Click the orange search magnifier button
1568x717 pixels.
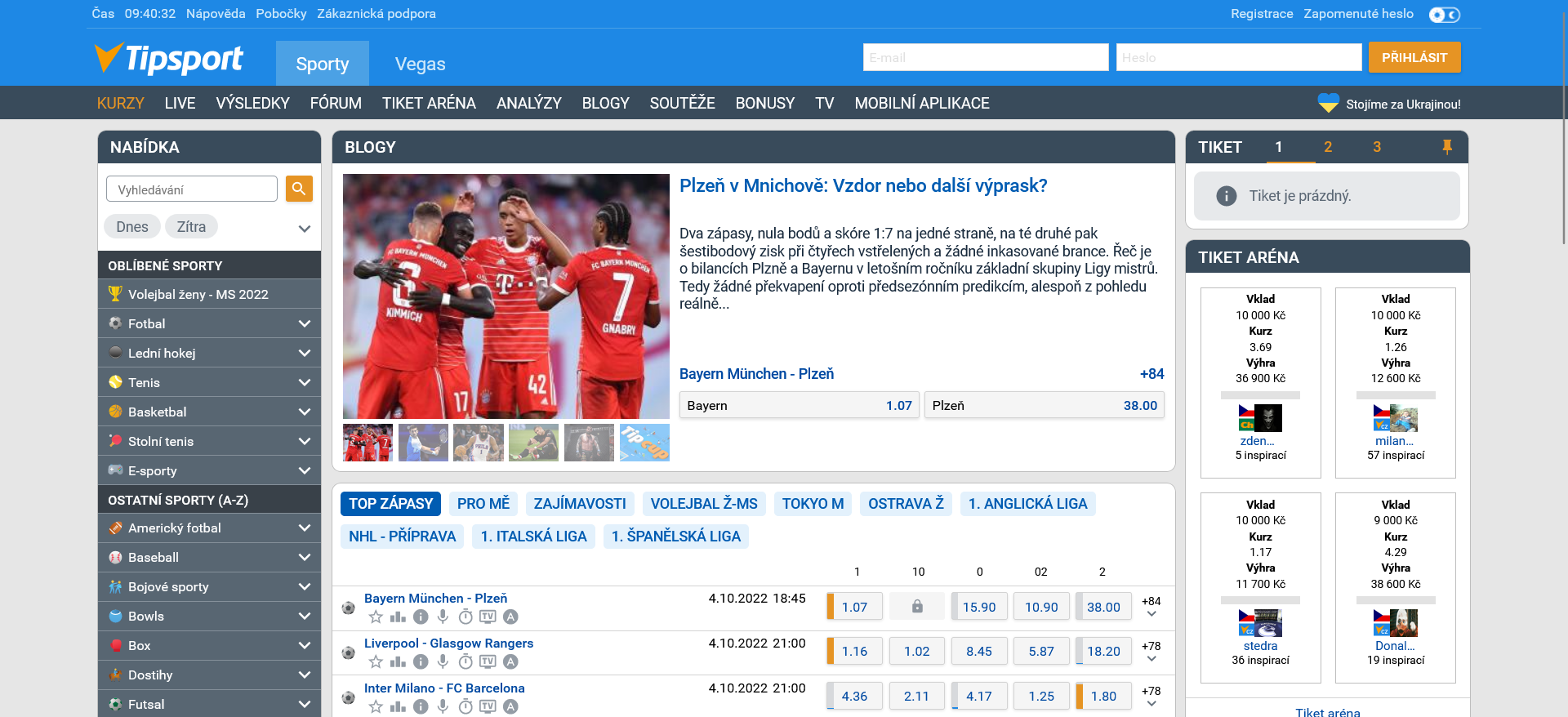[299, 189]
